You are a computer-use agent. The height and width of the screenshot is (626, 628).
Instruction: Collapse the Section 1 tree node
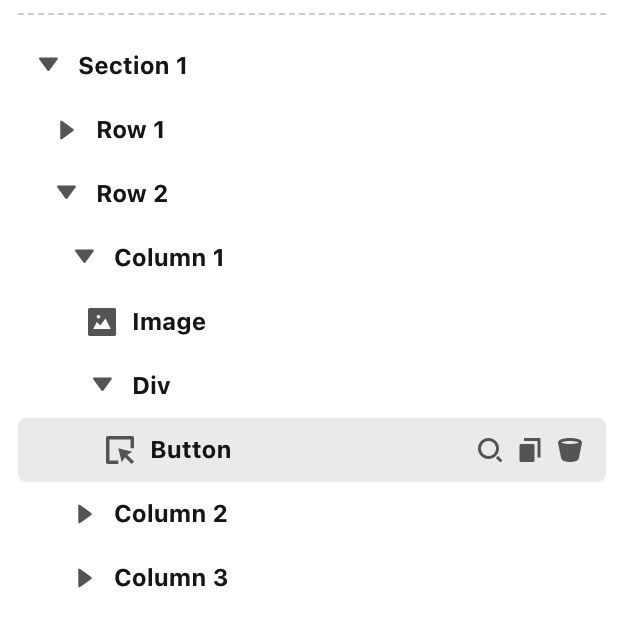click(49, 66)
